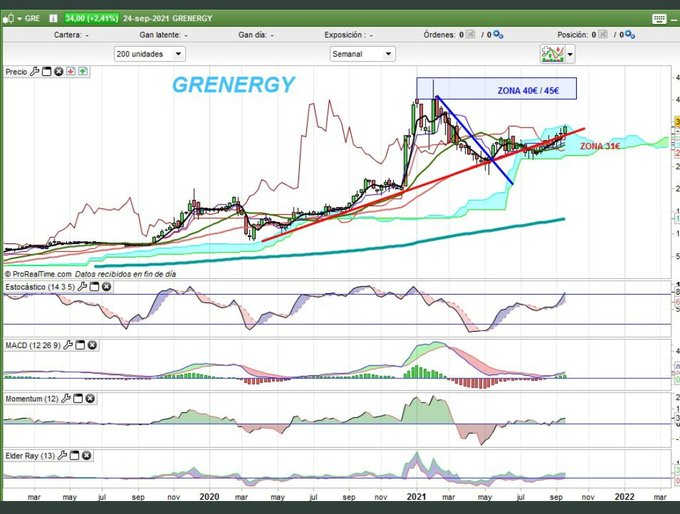Open Momentum indicator settings wrench

[65, 398]
